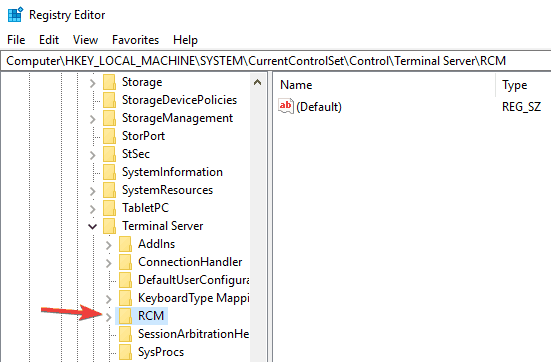
Task: Select the Storage key folder icon
Action: click(x=109, y=82)
